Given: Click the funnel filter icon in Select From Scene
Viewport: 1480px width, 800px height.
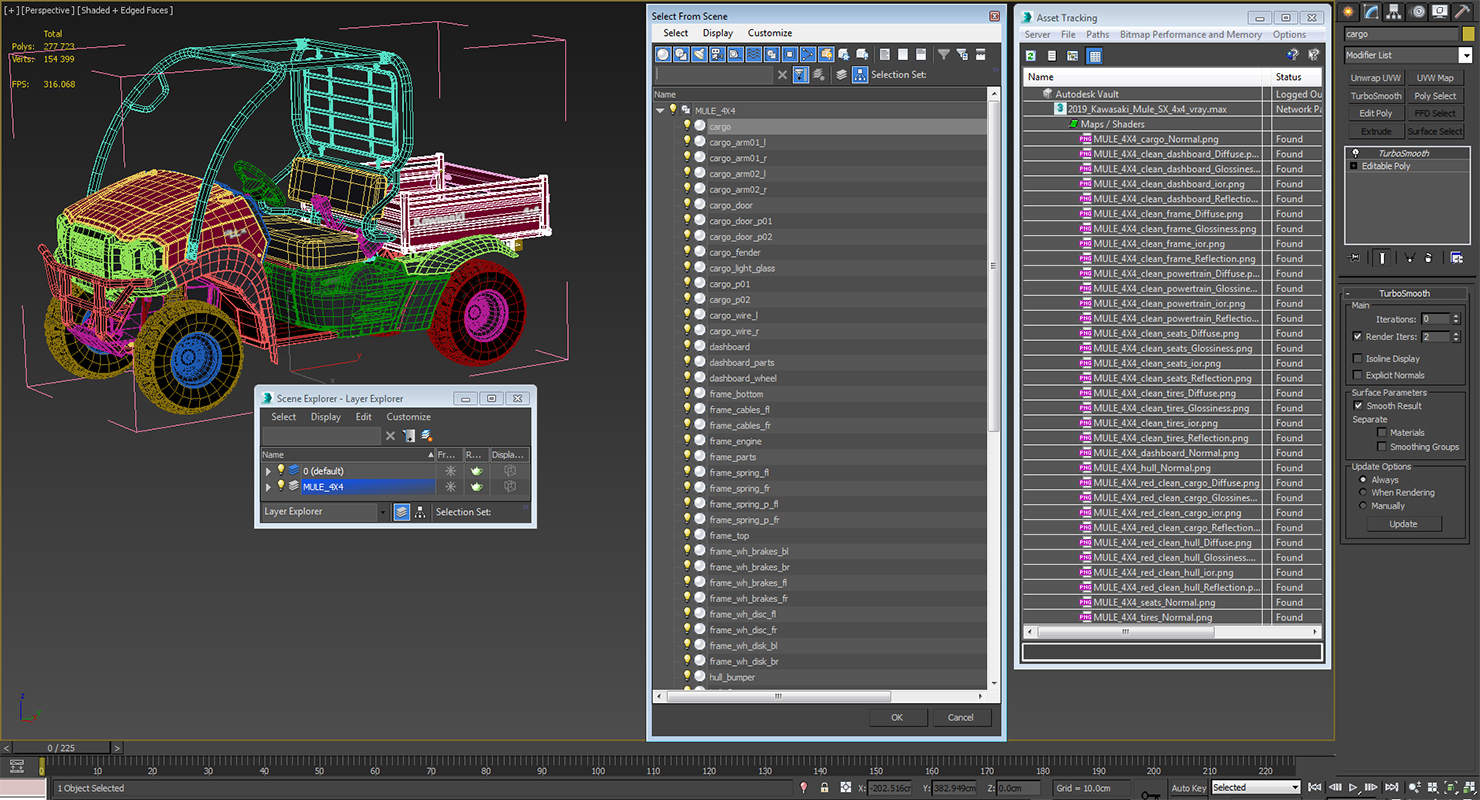Looking at the screenshot, I should click(943, 54).
